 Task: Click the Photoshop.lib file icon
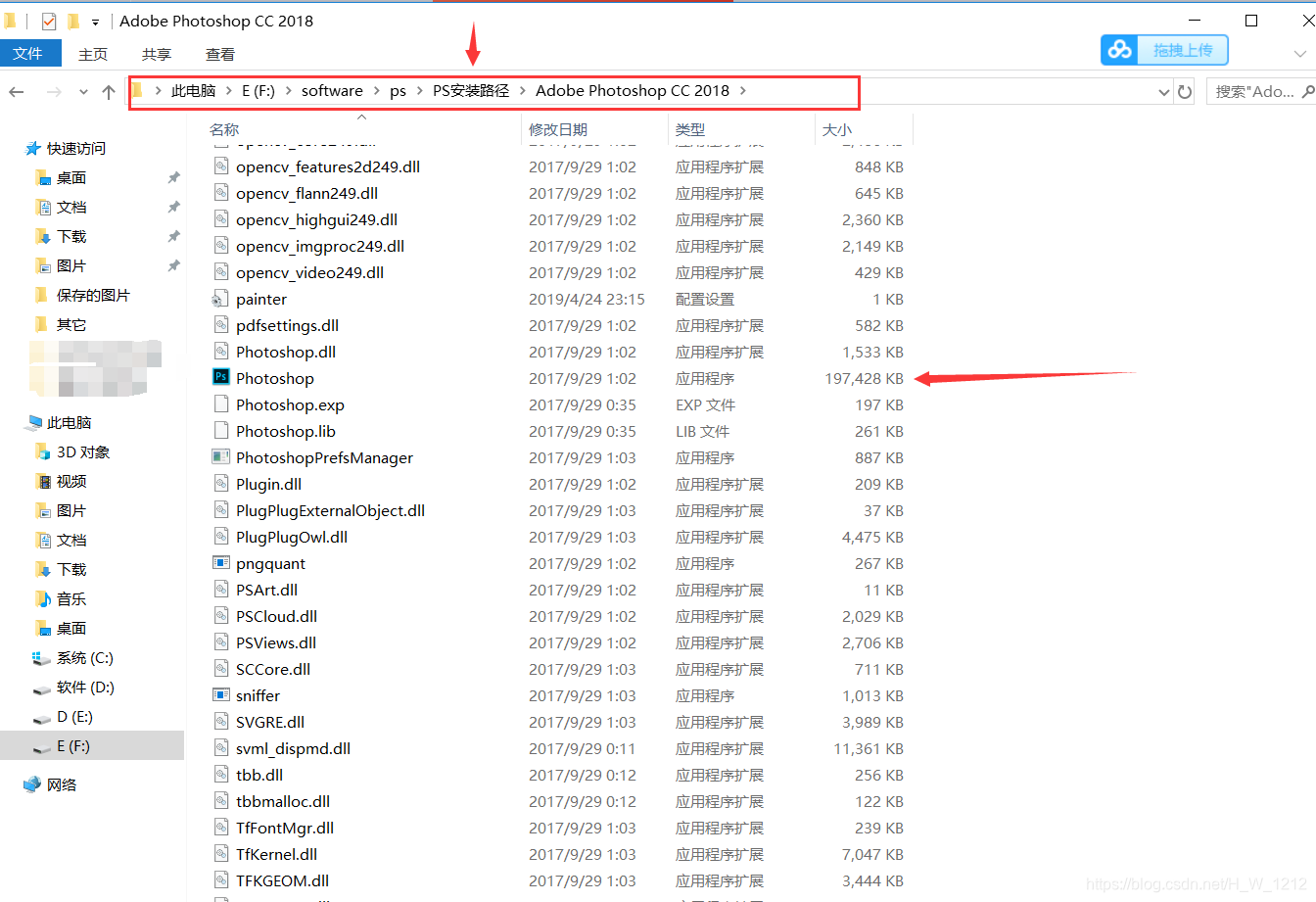[x=221, y=431]
